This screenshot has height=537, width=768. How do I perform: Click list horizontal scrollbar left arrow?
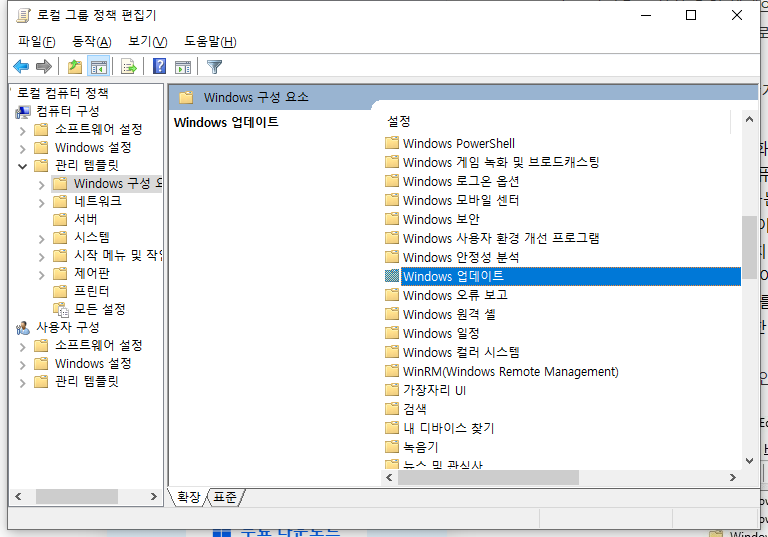click(389, 477)
